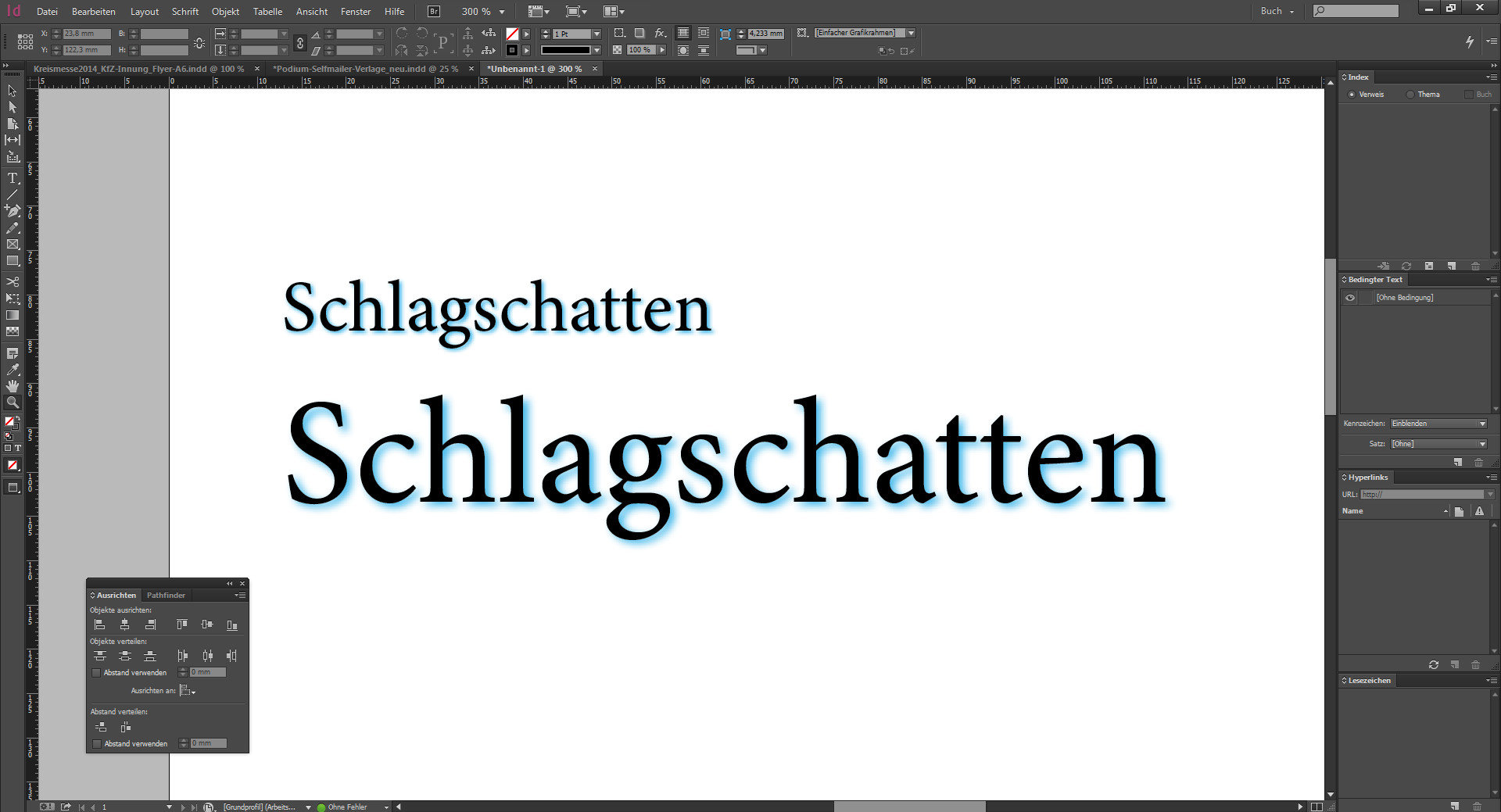
Task: Click the stroke color swatch in control bar
Action: point(512,50)
